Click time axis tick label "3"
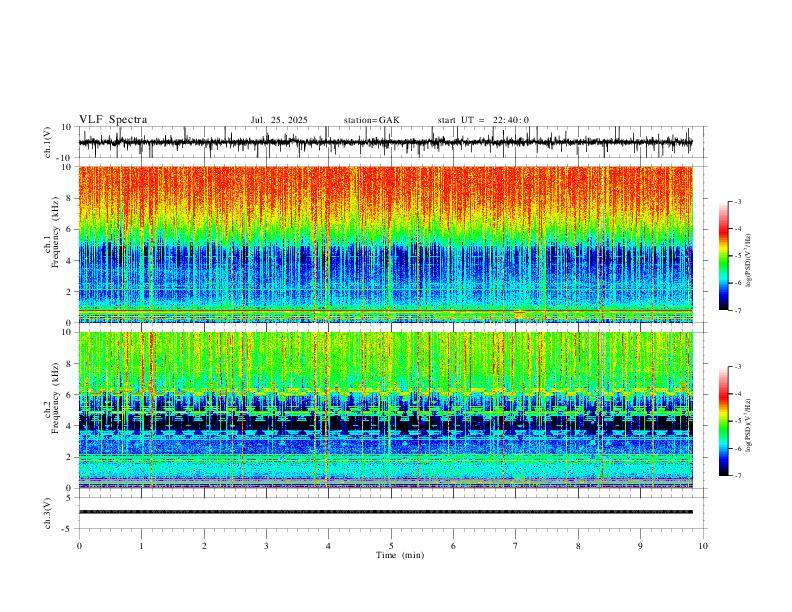The image size is (792, 612). 266,546
